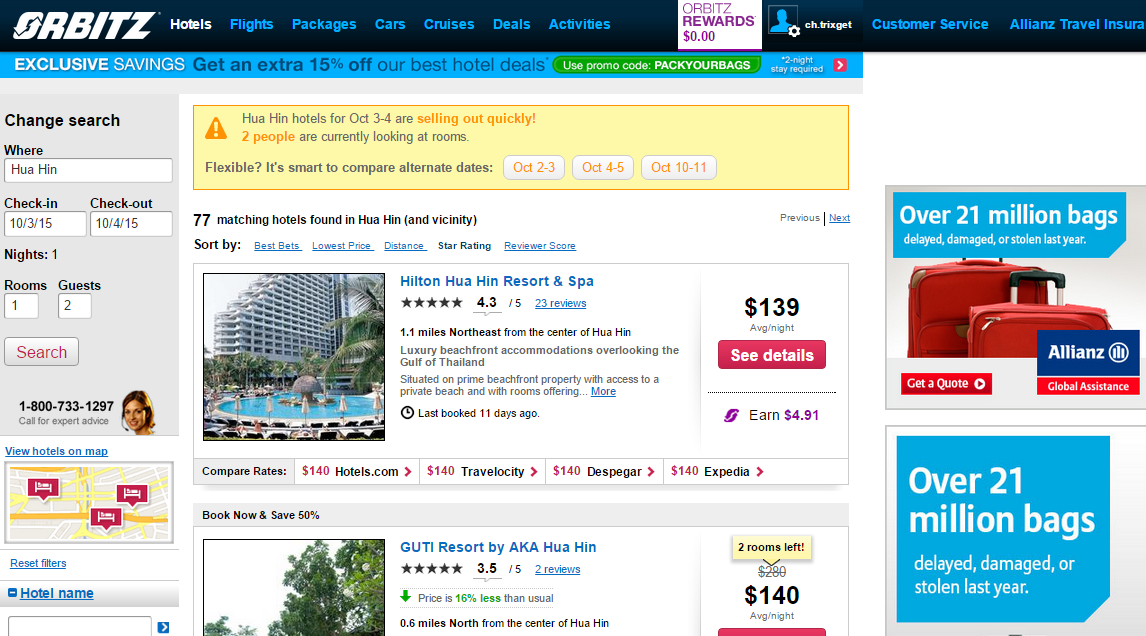Expand Hilton description with More link
1146x636 pixels.
pyautogui.click(x=603, y=392)
